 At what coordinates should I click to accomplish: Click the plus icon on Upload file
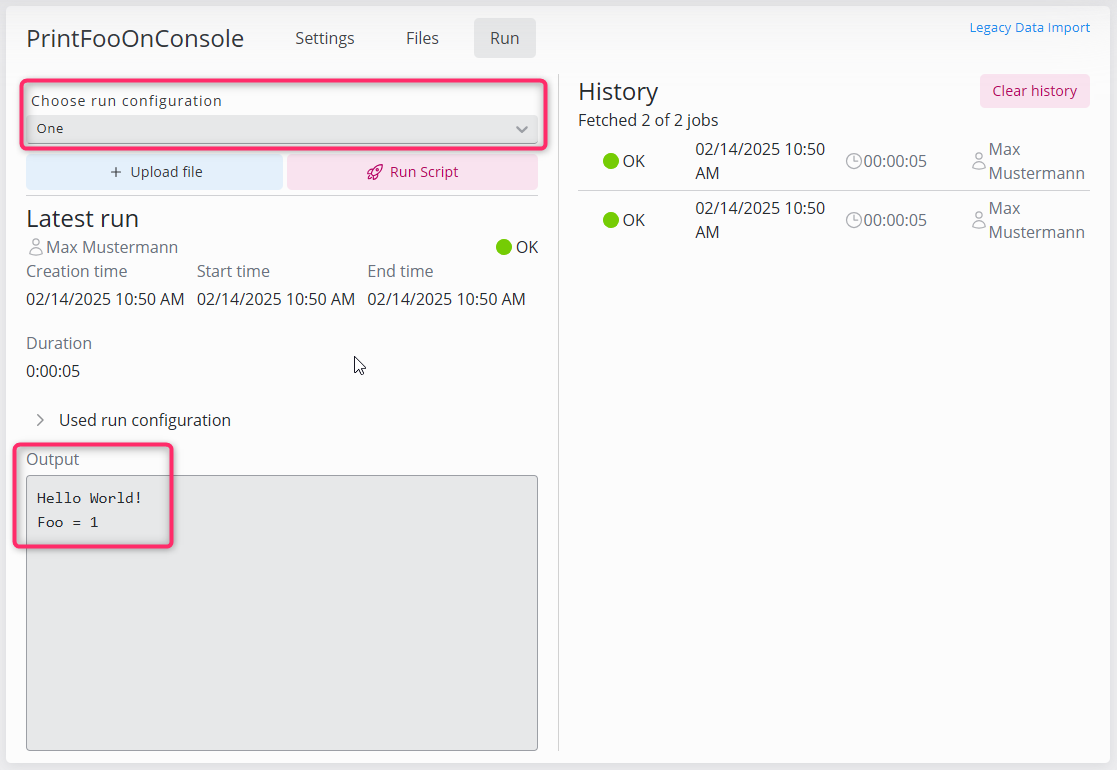tap(116, 172)
